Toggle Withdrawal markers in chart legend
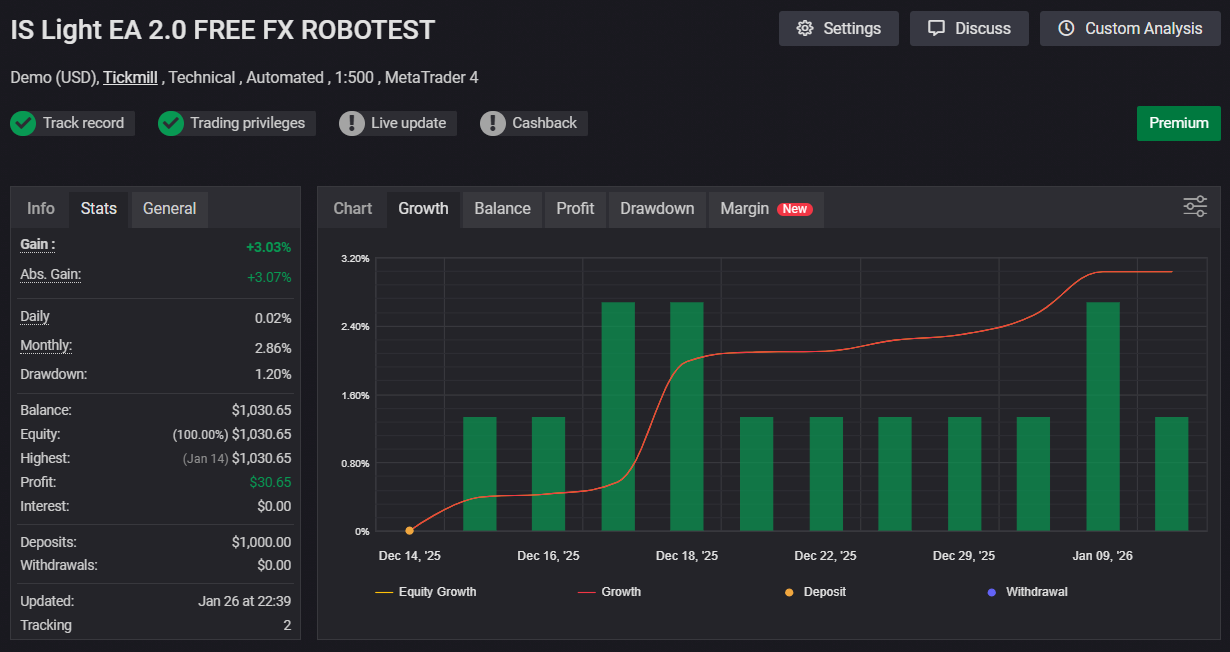Viewport: 1230px width, 652px height. (x=1027, y=592)
